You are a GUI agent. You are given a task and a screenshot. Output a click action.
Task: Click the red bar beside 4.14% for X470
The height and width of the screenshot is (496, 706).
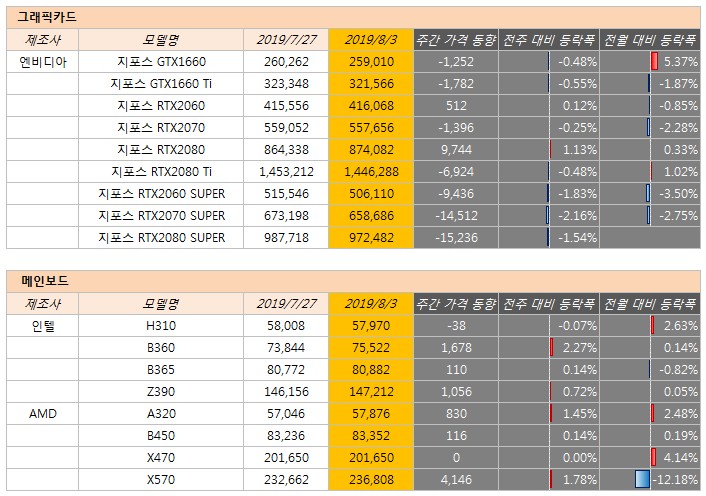click(653, 457)
